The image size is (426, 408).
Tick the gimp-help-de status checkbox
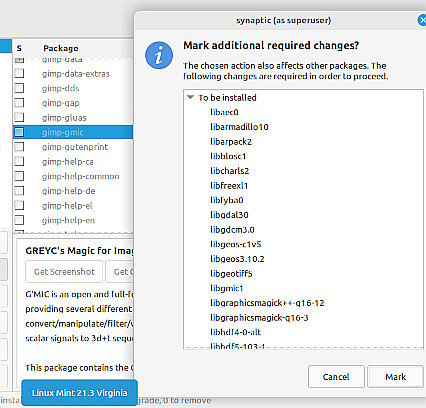(19, 191)
